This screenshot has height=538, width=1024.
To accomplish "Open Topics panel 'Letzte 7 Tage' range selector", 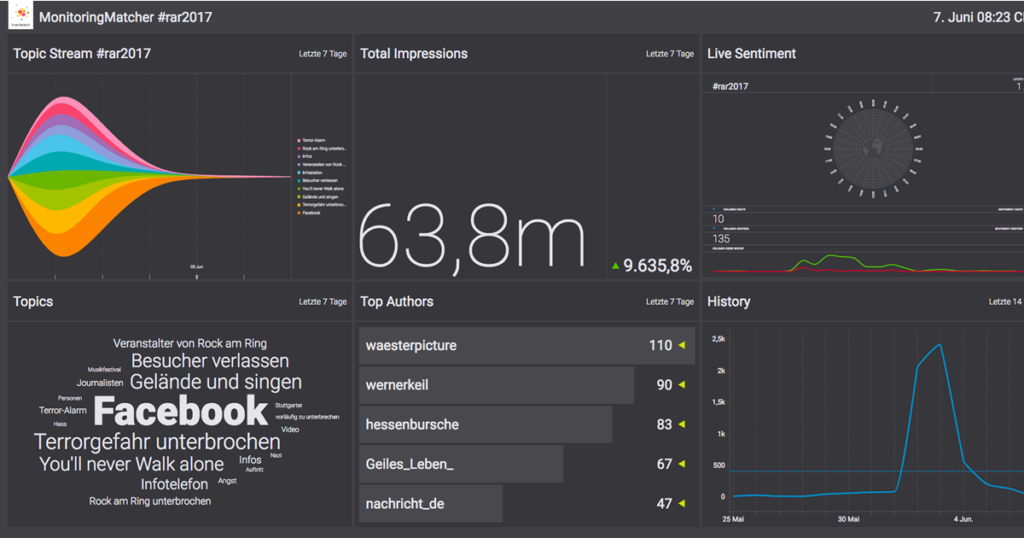I will [x=323, y=302].
